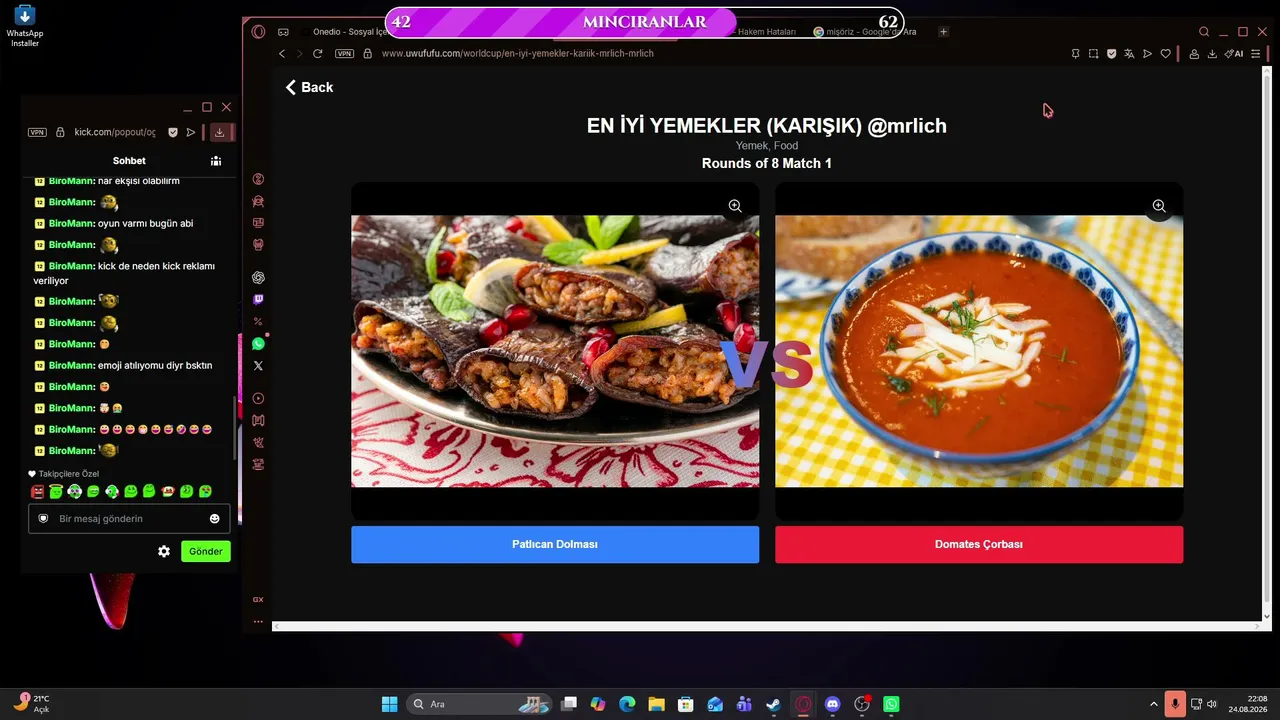Open Discord from taskbar
This screenshot has width=1280, height=720.
point(832,704)
